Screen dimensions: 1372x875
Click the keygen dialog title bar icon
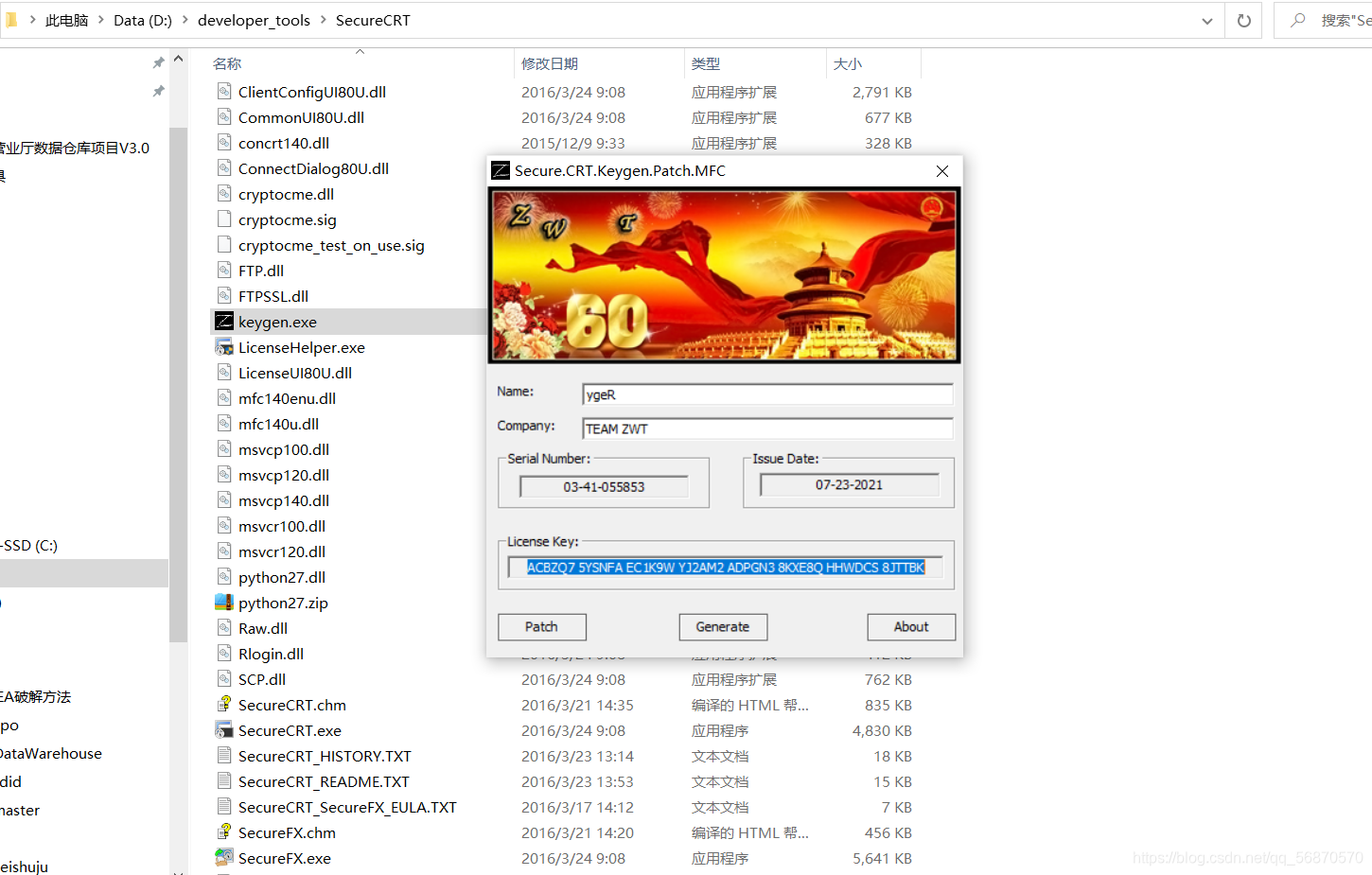[x=501, y=171]
